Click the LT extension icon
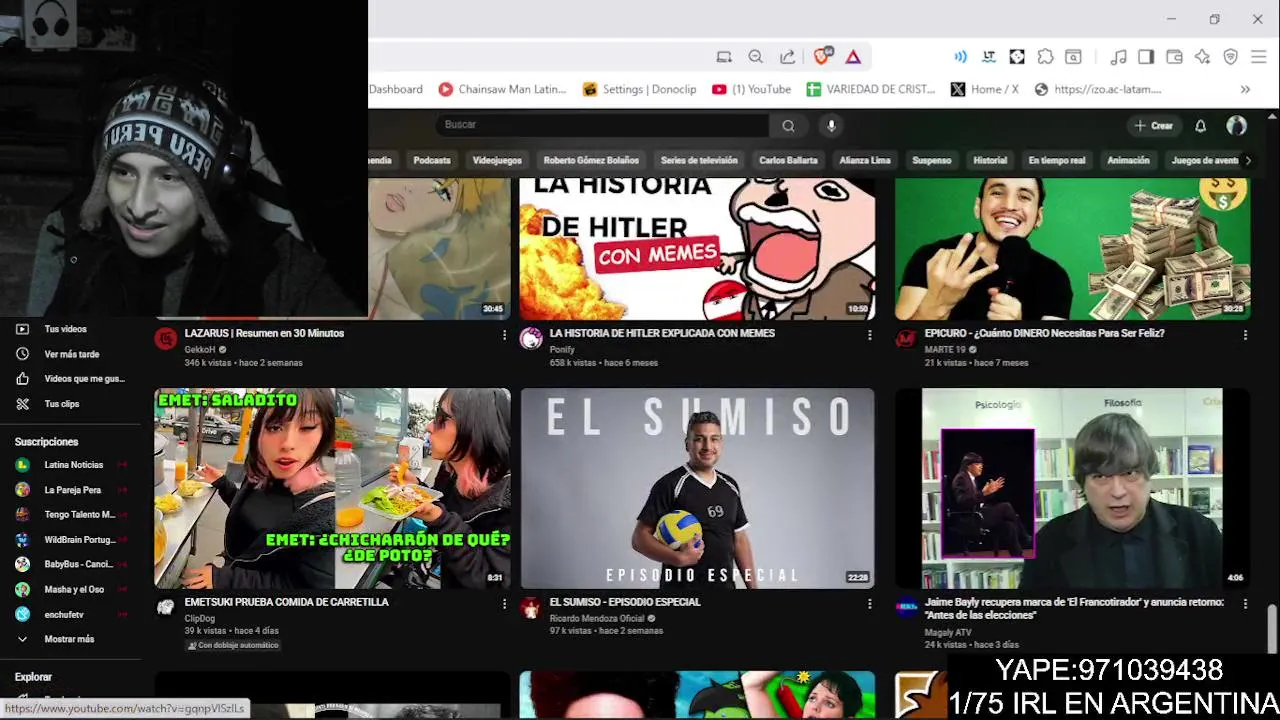 pyautogui.click(x=989, y=57)
